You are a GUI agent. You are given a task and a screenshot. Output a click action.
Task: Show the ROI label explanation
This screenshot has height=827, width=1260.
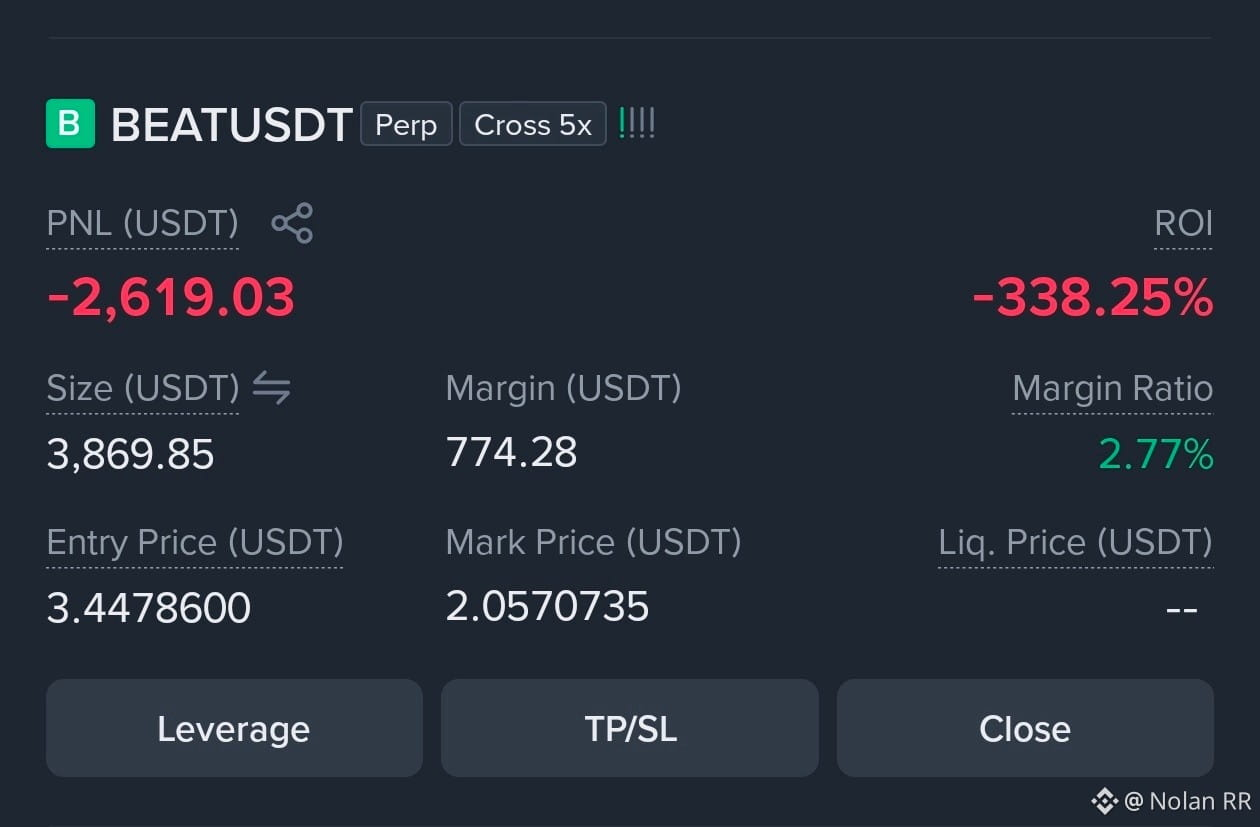pos(1184,223)
